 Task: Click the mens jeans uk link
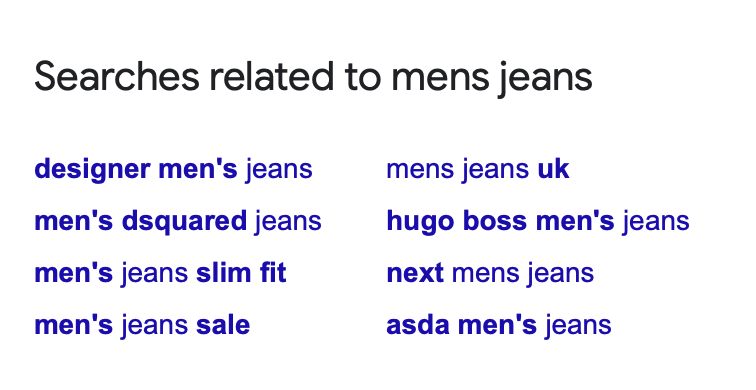478,170
